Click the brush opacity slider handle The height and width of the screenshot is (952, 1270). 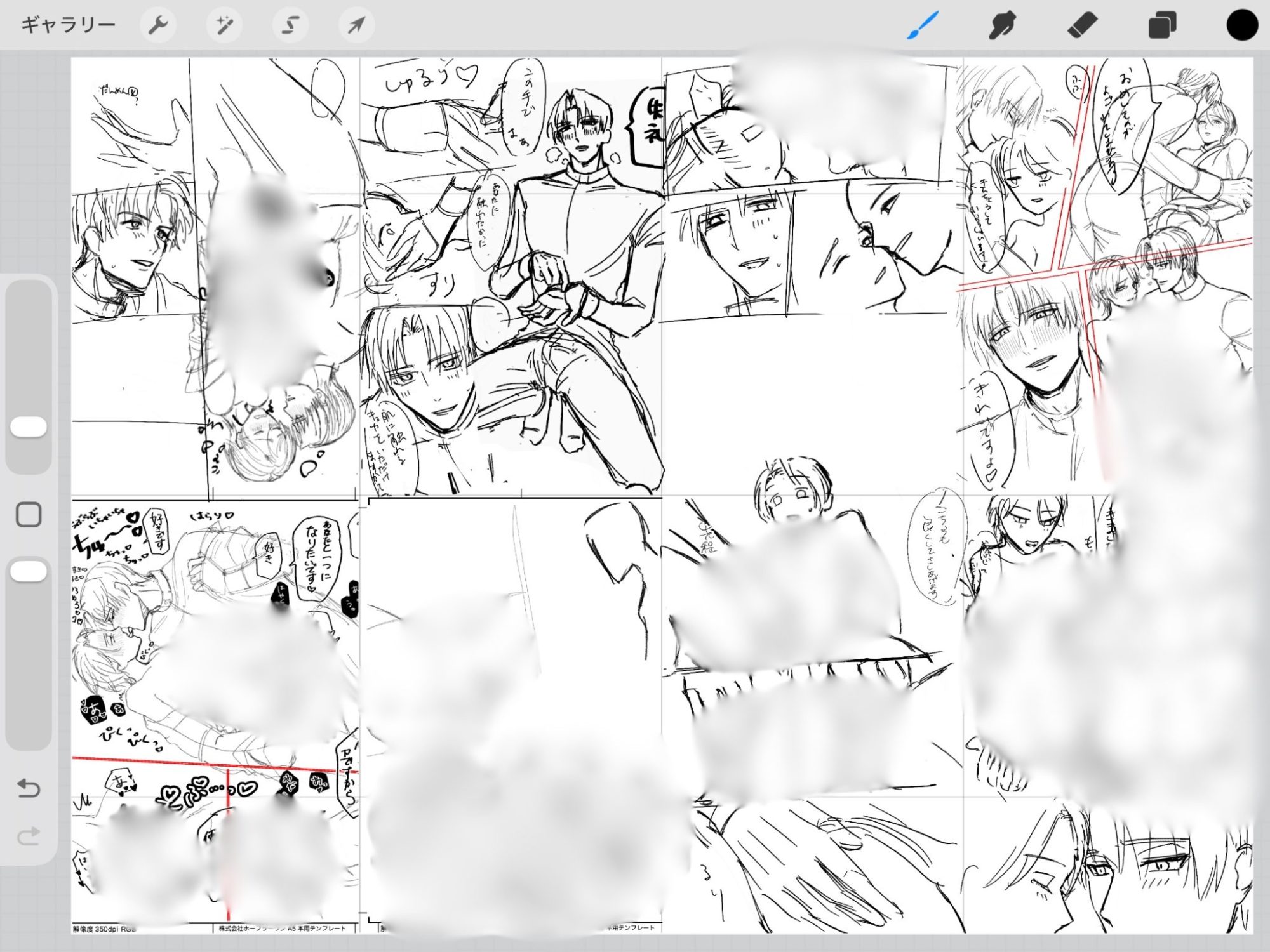(29, 571)
